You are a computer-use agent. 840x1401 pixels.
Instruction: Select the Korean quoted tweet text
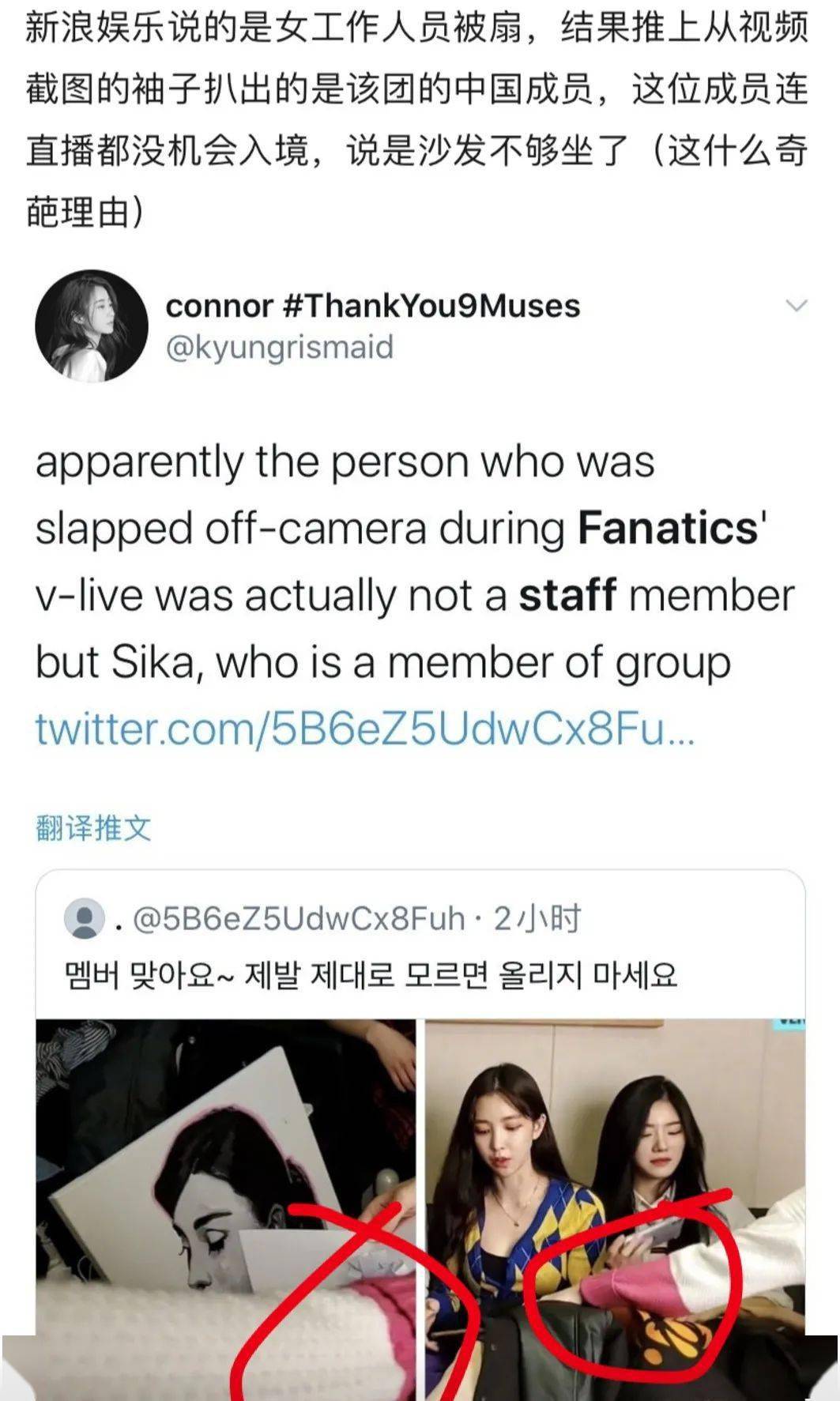click(371, 975)
